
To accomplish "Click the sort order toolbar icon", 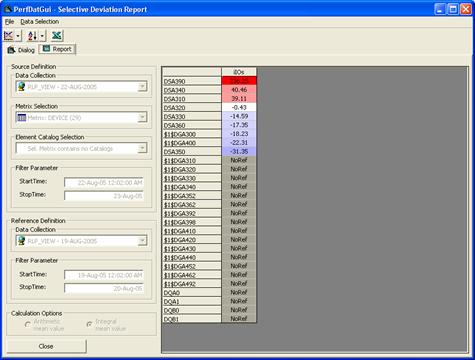I will point(32,35).
